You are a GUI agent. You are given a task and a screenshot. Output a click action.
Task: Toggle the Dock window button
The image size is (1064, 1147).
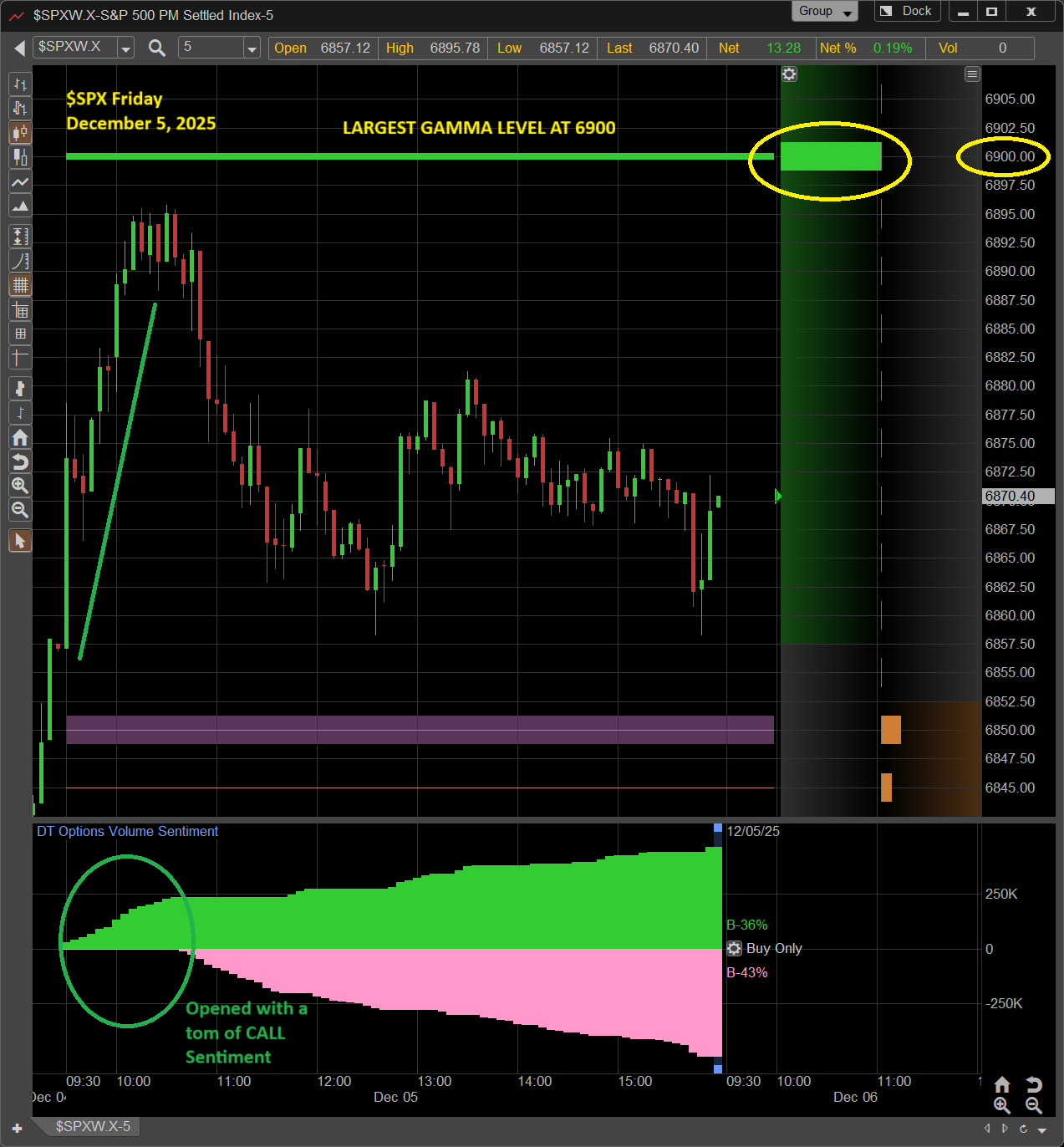pyautogui.click(x=907, y=11)
